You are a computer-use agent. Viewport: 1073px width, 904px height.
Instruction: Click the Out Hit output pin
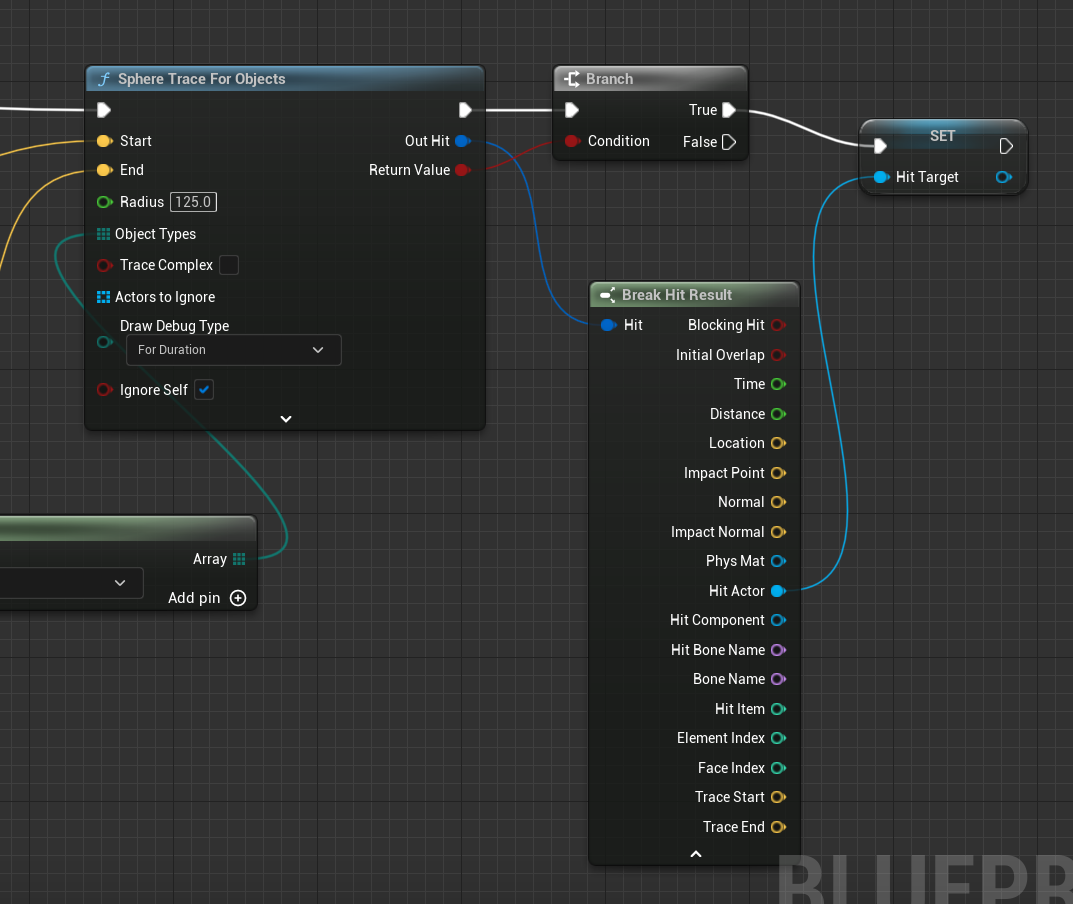tap(463, 141)
